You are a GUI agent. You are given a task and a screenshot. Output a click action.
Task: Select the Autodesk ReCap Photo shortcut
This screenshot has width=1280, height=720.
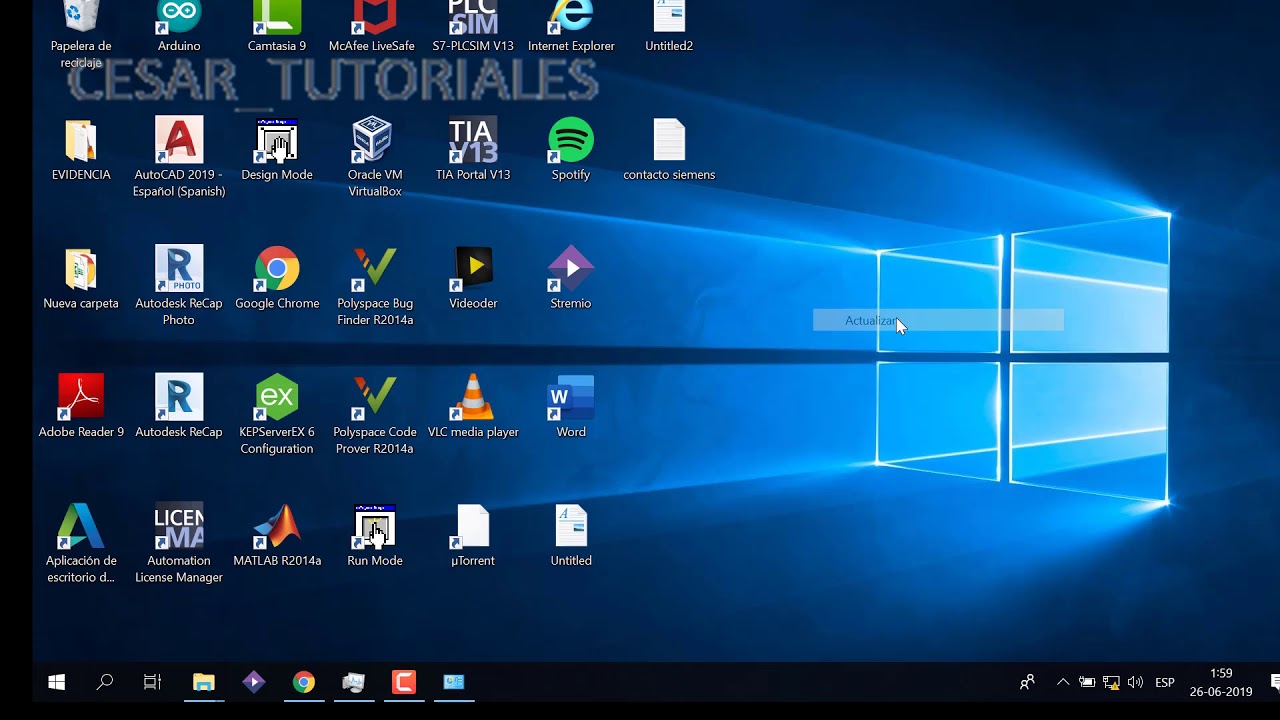179,286
